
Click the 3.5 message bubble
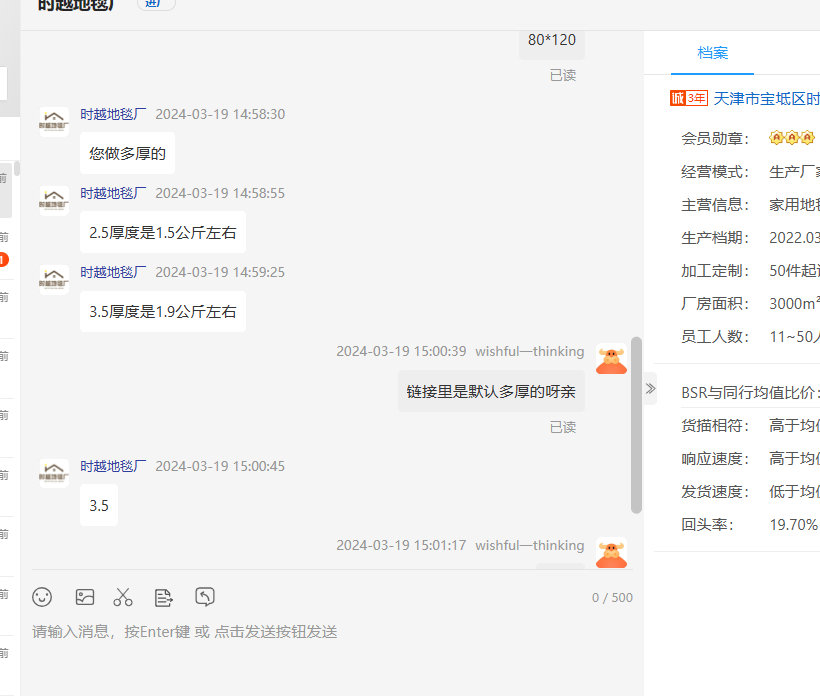tap(99, 505)
